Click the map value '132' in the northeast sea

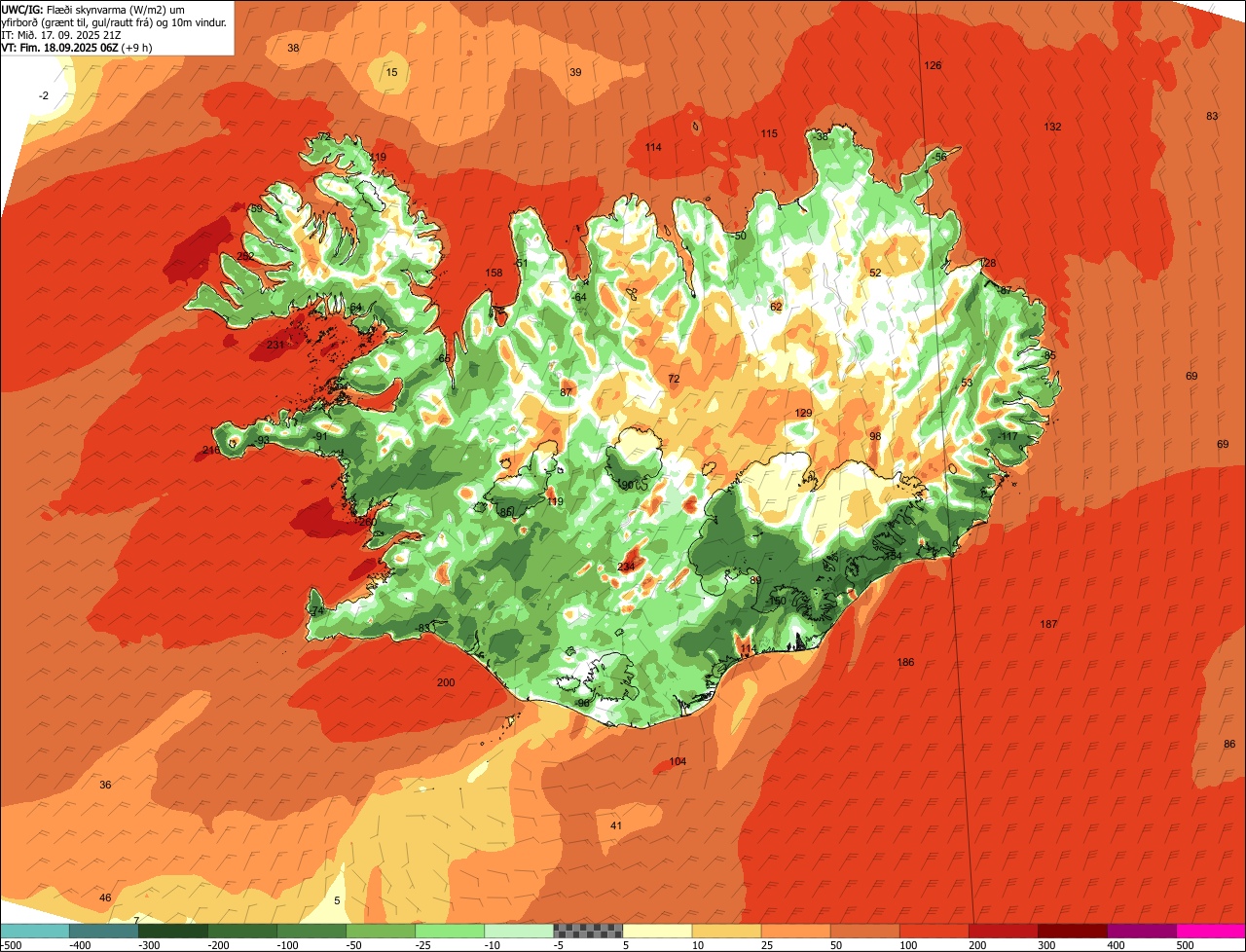tap(1052, 127)
